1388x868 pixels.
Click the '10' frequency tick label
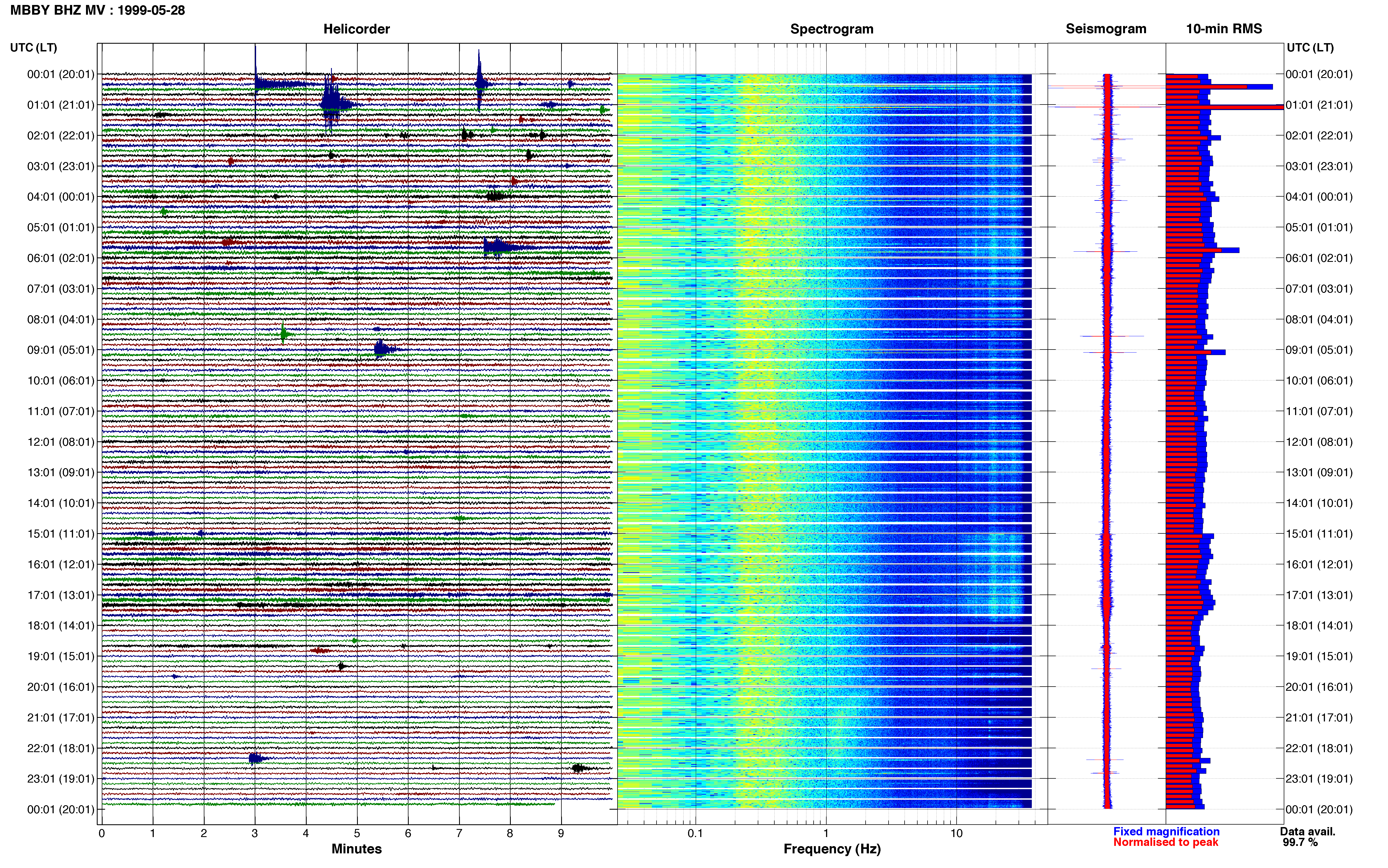pos(956,833)
